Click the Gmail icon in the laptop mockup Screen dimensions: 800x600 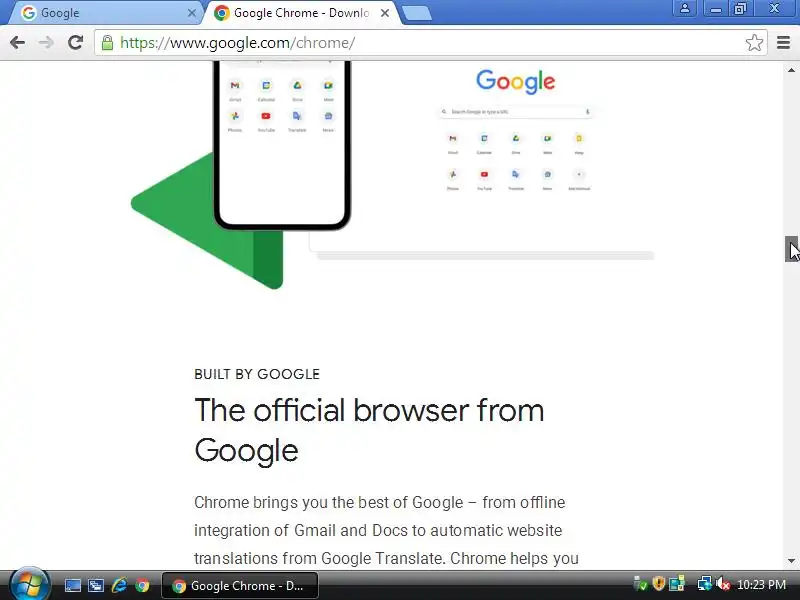453,138
